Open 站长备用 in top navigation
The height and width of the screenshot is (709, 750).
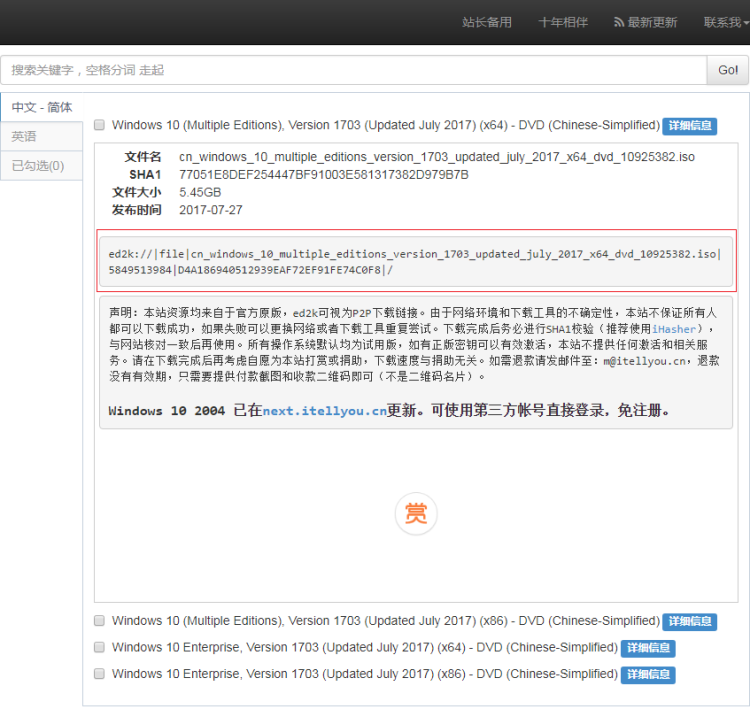tap(487, 22)
